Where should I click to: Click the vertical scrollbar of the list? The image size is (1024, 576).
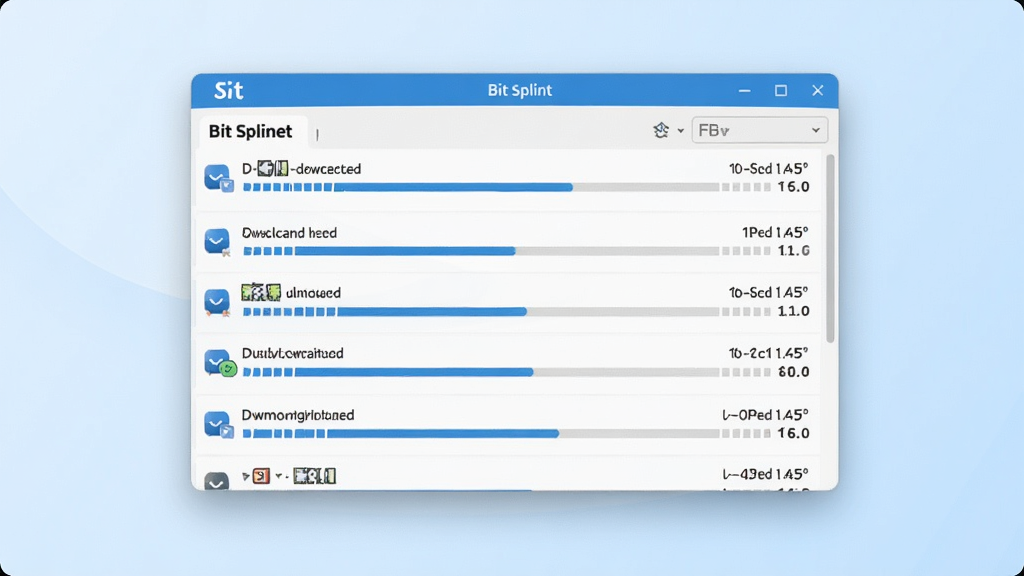[830, 248]
